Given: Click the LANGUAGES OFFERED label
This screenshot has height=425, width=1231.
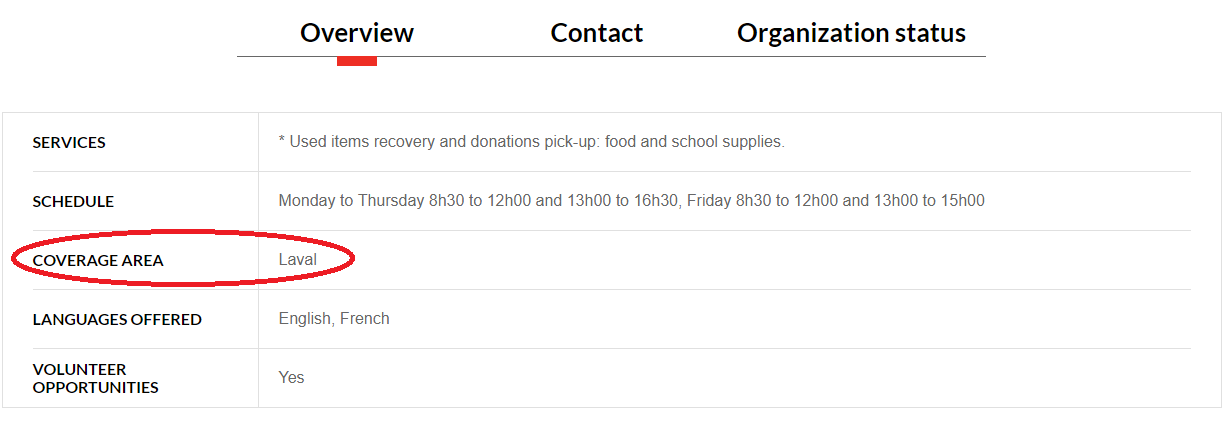Looking at the screenshot, I should (x=117, y=320).
